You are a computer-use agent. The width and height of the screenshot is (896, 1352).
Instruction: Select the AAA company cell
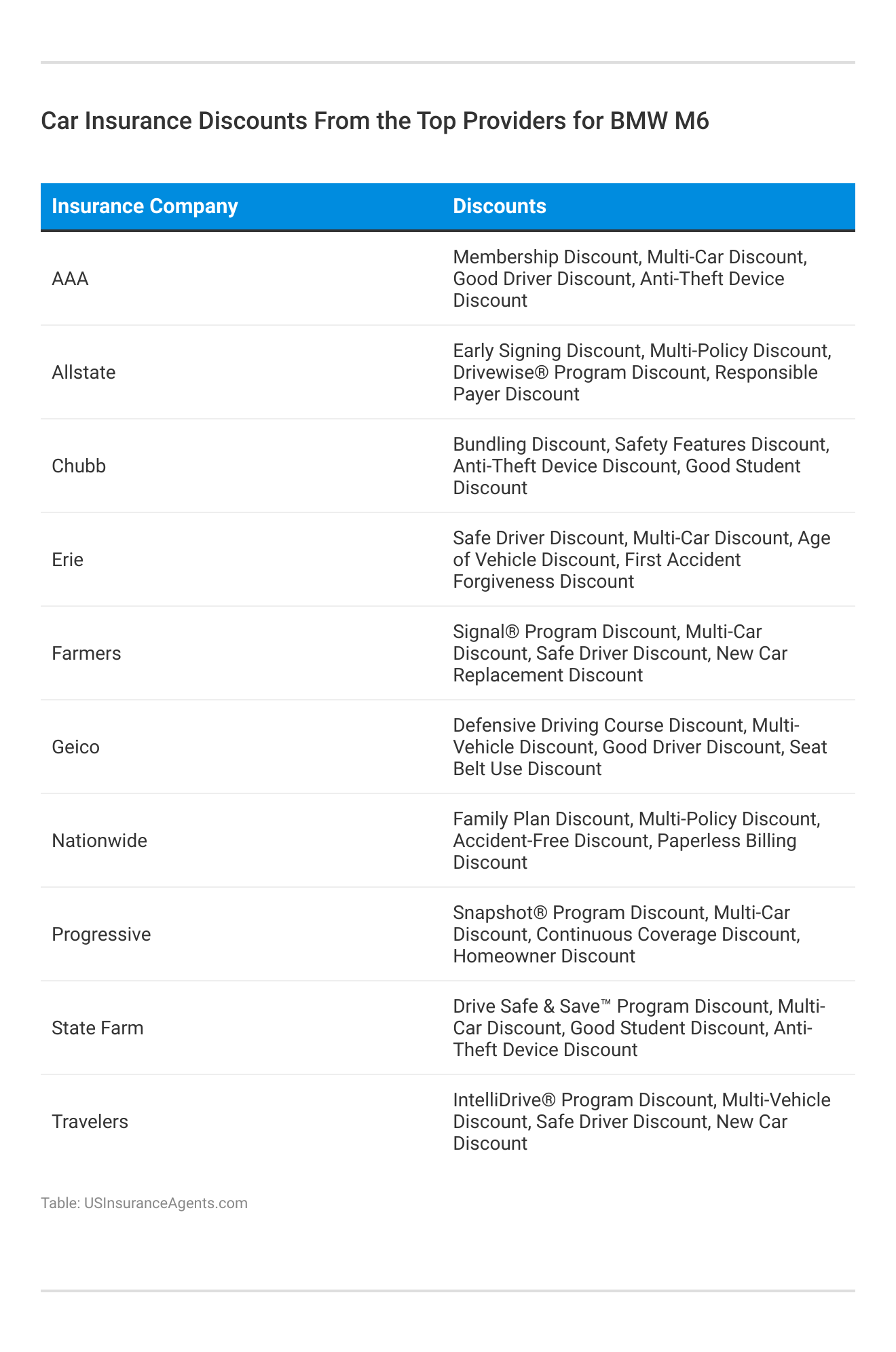[71, 279]
